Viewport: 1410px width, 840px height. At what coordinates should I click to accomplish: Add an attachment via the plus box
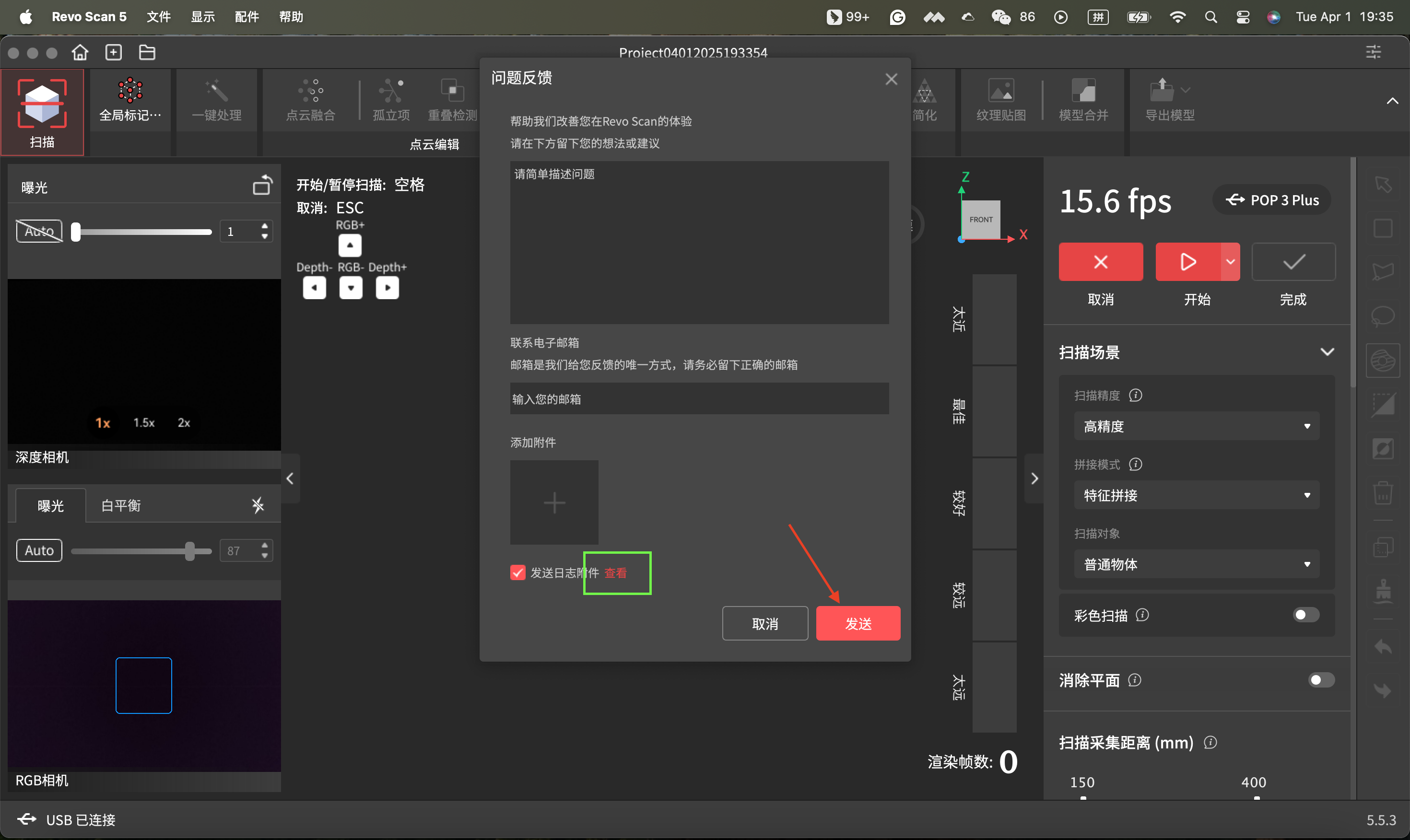(x=554, y=502)
